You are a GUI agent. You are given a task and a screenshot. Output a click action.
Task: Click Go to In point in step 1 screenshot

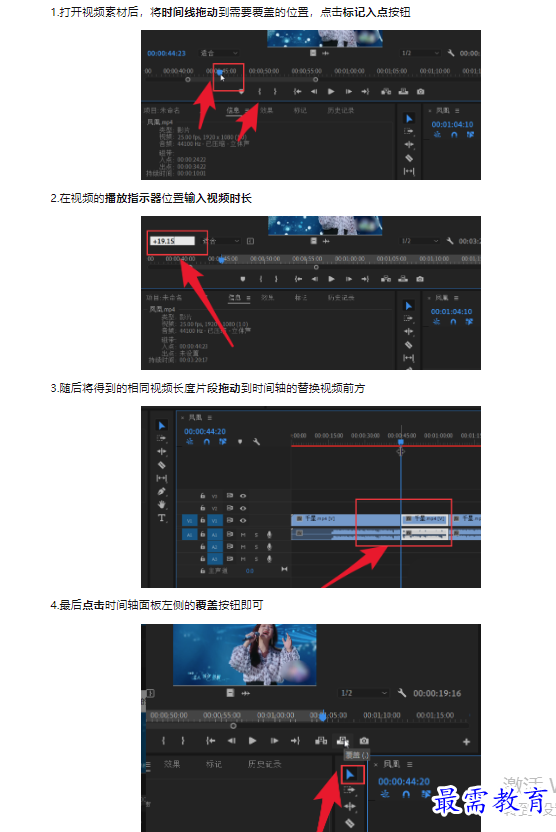298,91
